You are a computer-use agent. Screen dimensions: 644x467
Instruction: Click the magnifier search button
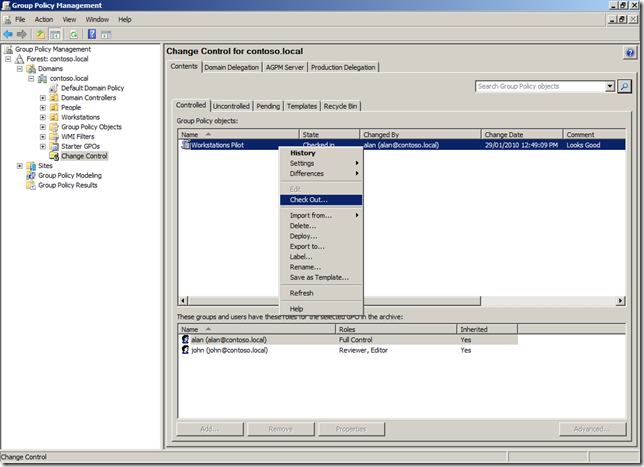click(624, 87)
